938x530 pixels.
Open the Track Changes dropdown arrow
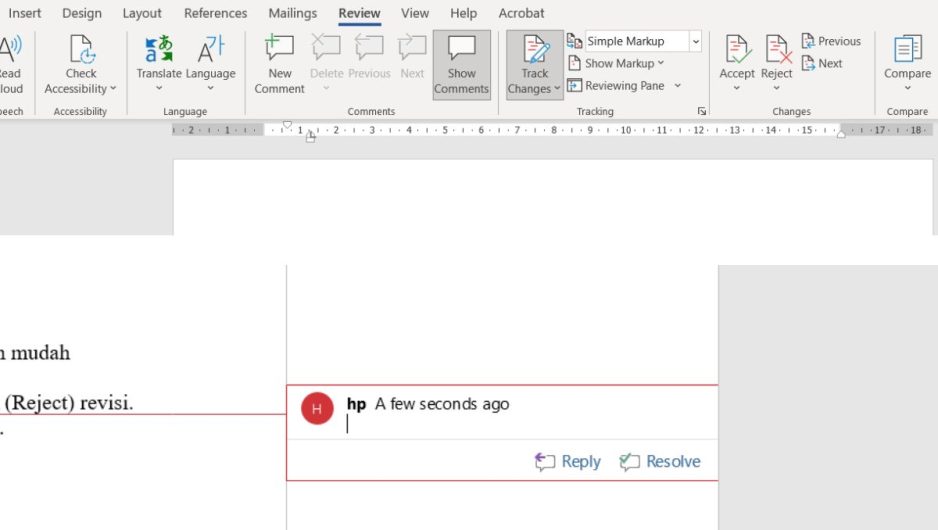(x=557, y=89)
